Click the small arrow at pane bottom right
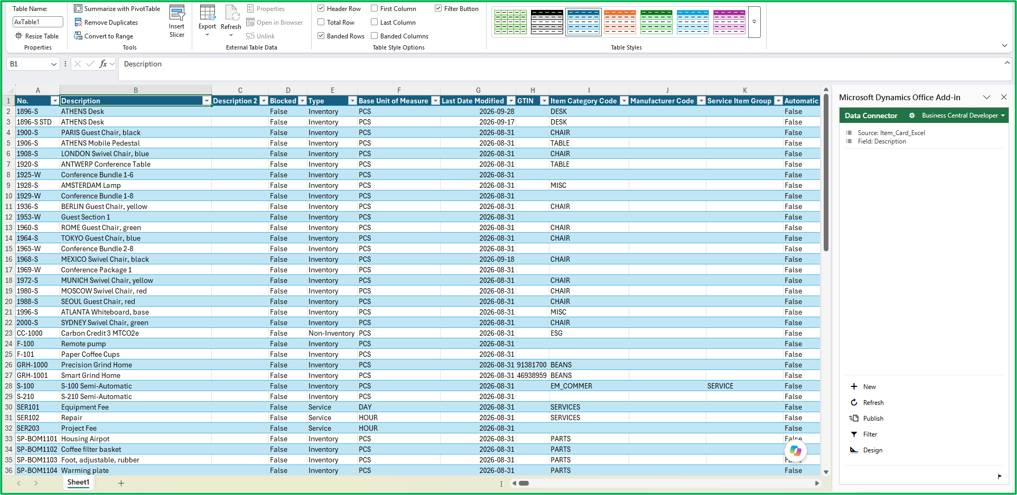This screenshot has width=1017, height=495. pos(999,476)
